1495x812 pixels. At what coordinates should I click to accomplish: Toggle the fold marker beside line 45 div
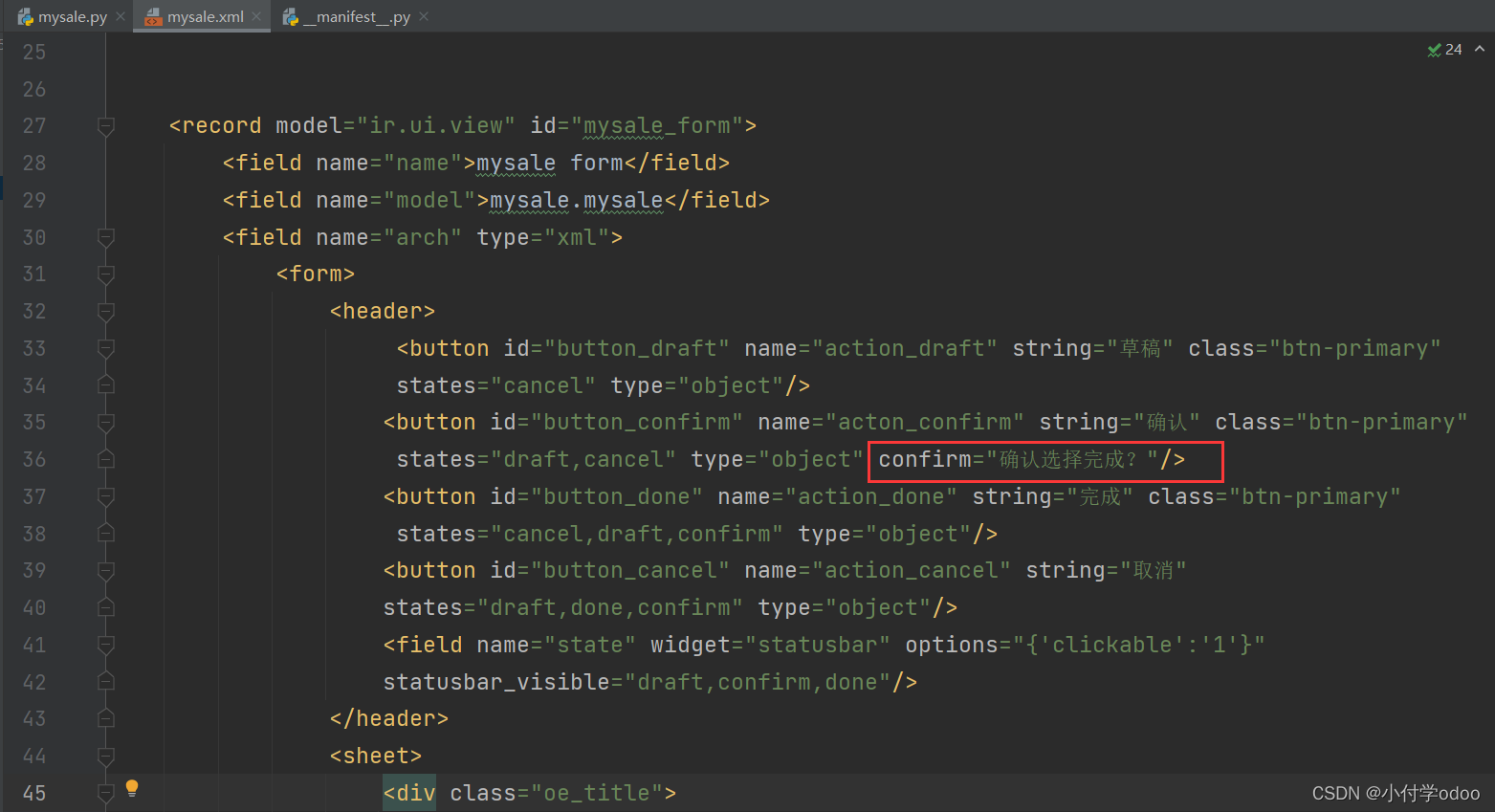pos(106,792)
